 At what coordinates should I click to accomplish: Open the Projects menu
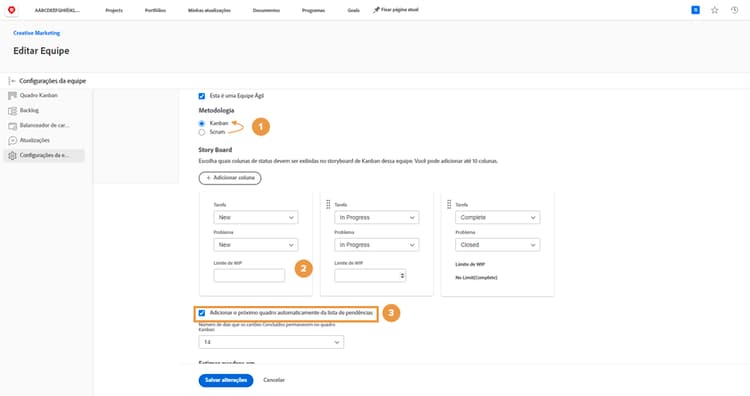tap(114, 10)
